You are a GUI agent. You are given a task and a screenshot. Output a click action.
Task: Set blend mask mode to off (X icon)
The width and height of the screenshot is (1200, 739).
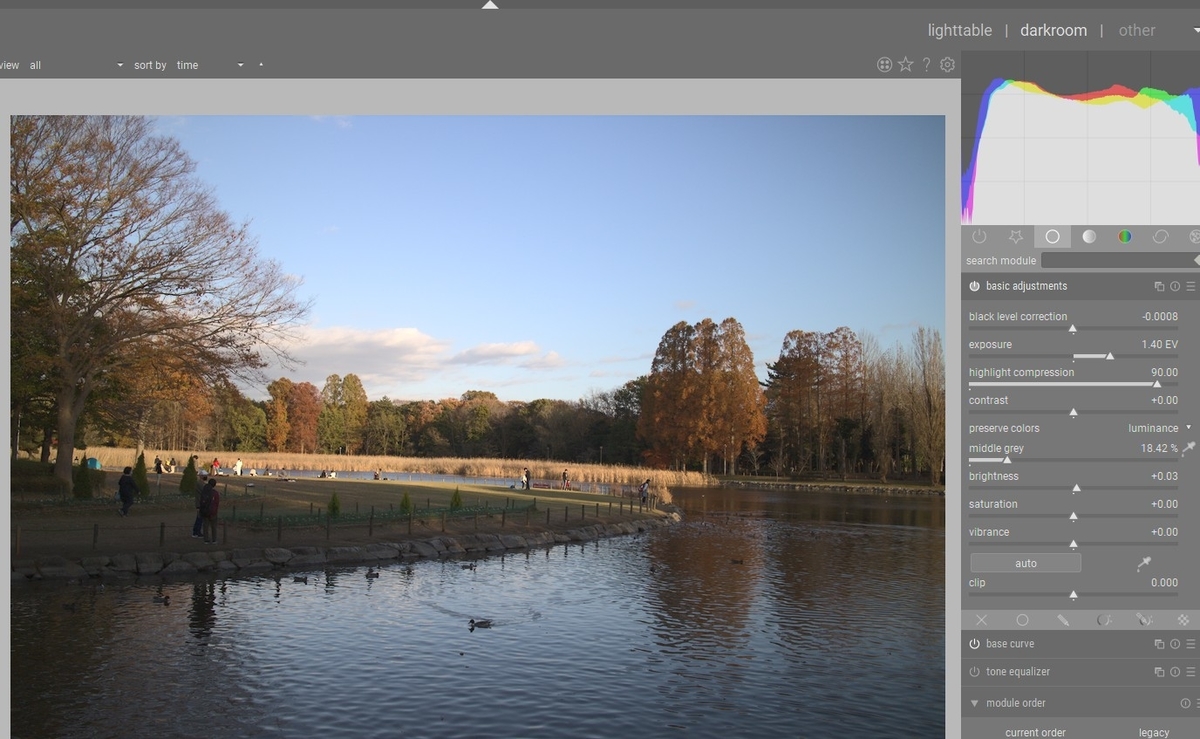pyautogui.click(x=982, y=620)
